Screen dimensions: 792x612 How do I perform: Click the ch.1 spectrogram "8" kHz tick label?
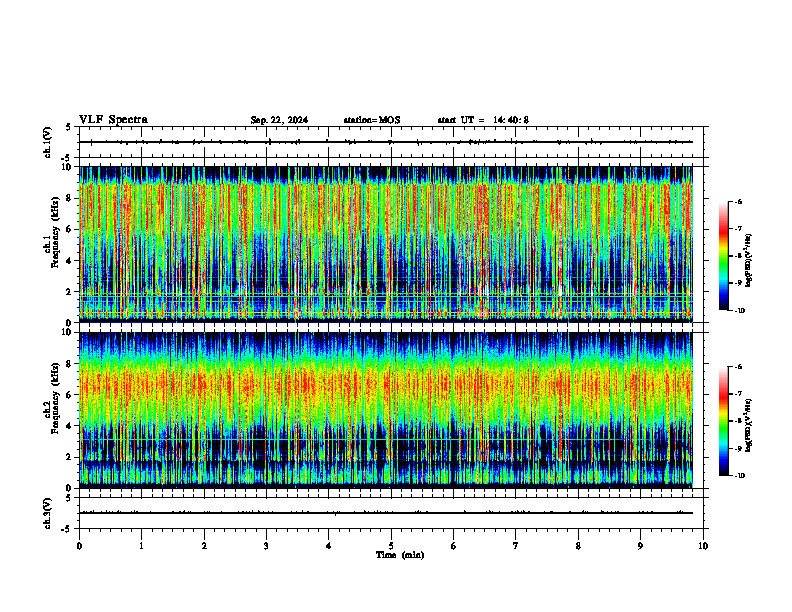click(70, 198)
